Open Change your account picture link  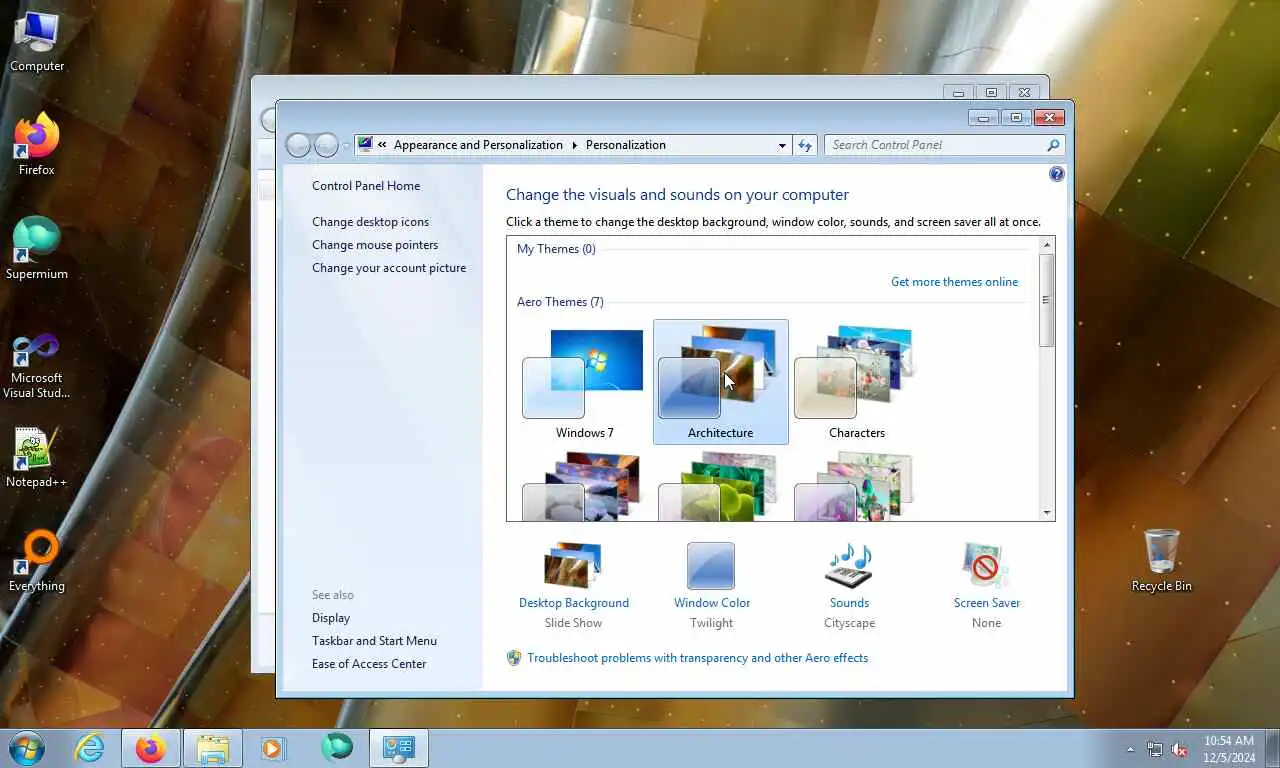tap(389, 268)
